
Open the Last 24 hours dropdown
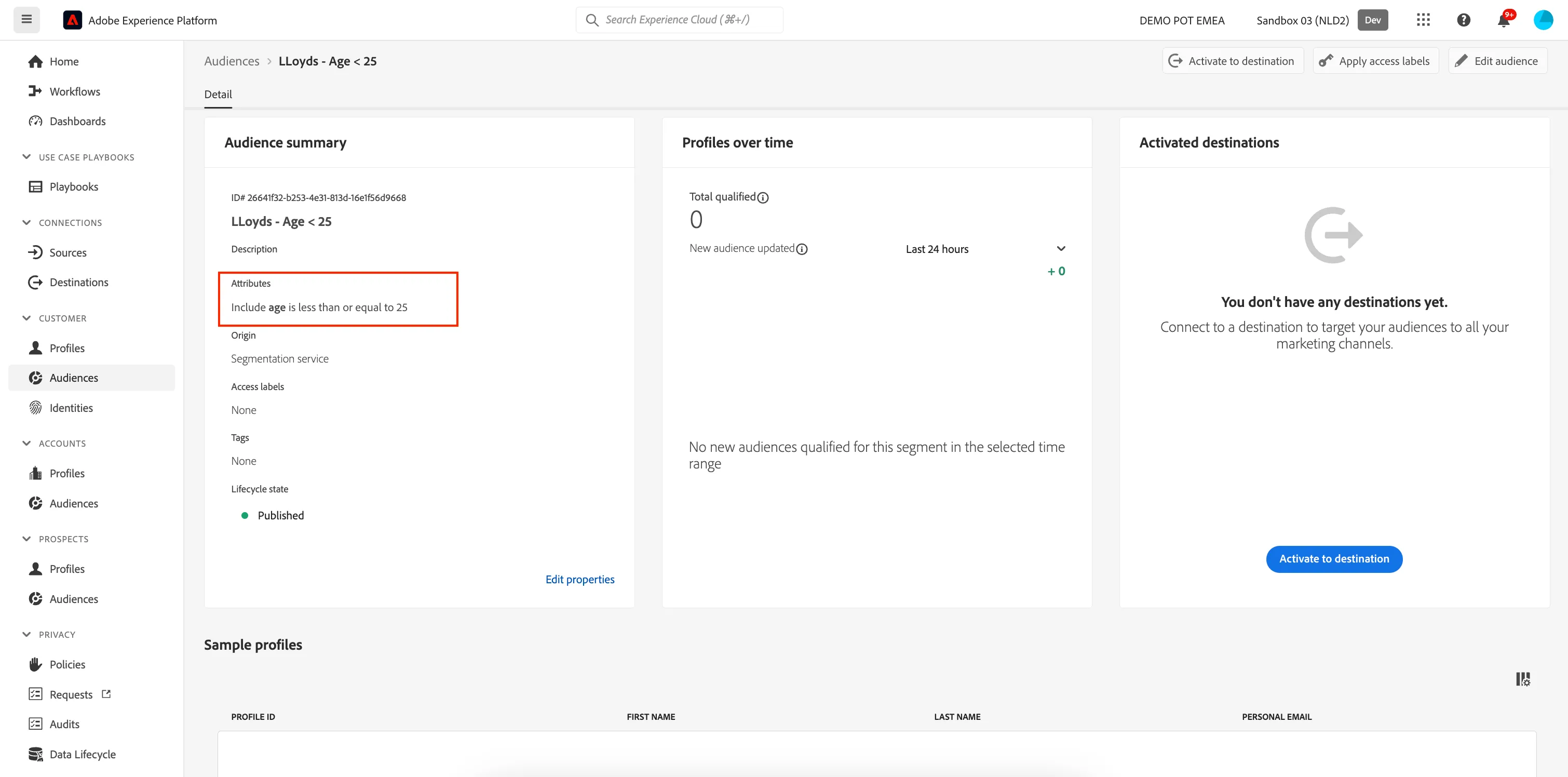coord(985,249)
